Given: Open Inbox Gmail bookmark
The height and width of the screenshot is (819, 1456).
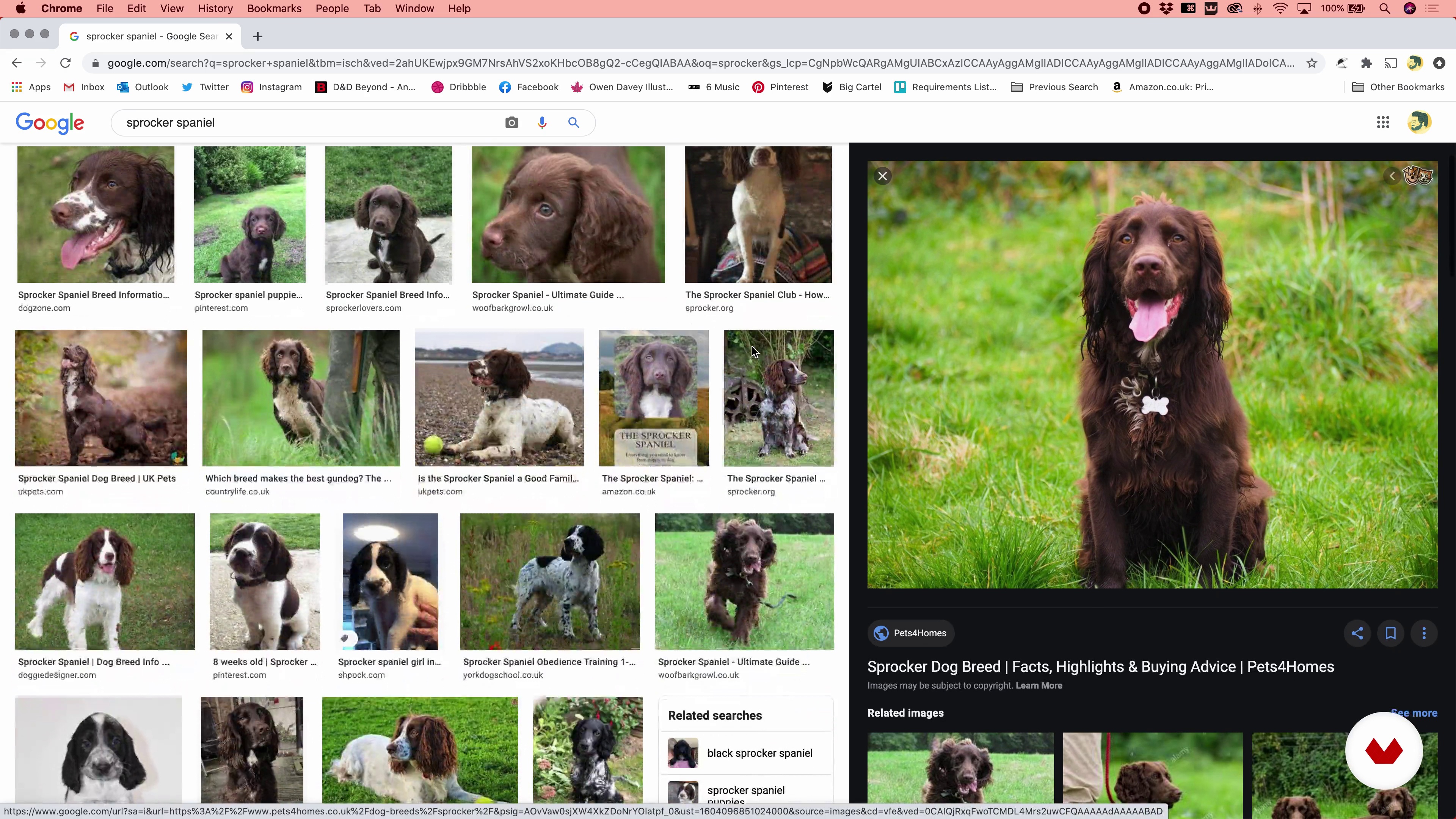Looking at the screenshot, I should (84, 87).
